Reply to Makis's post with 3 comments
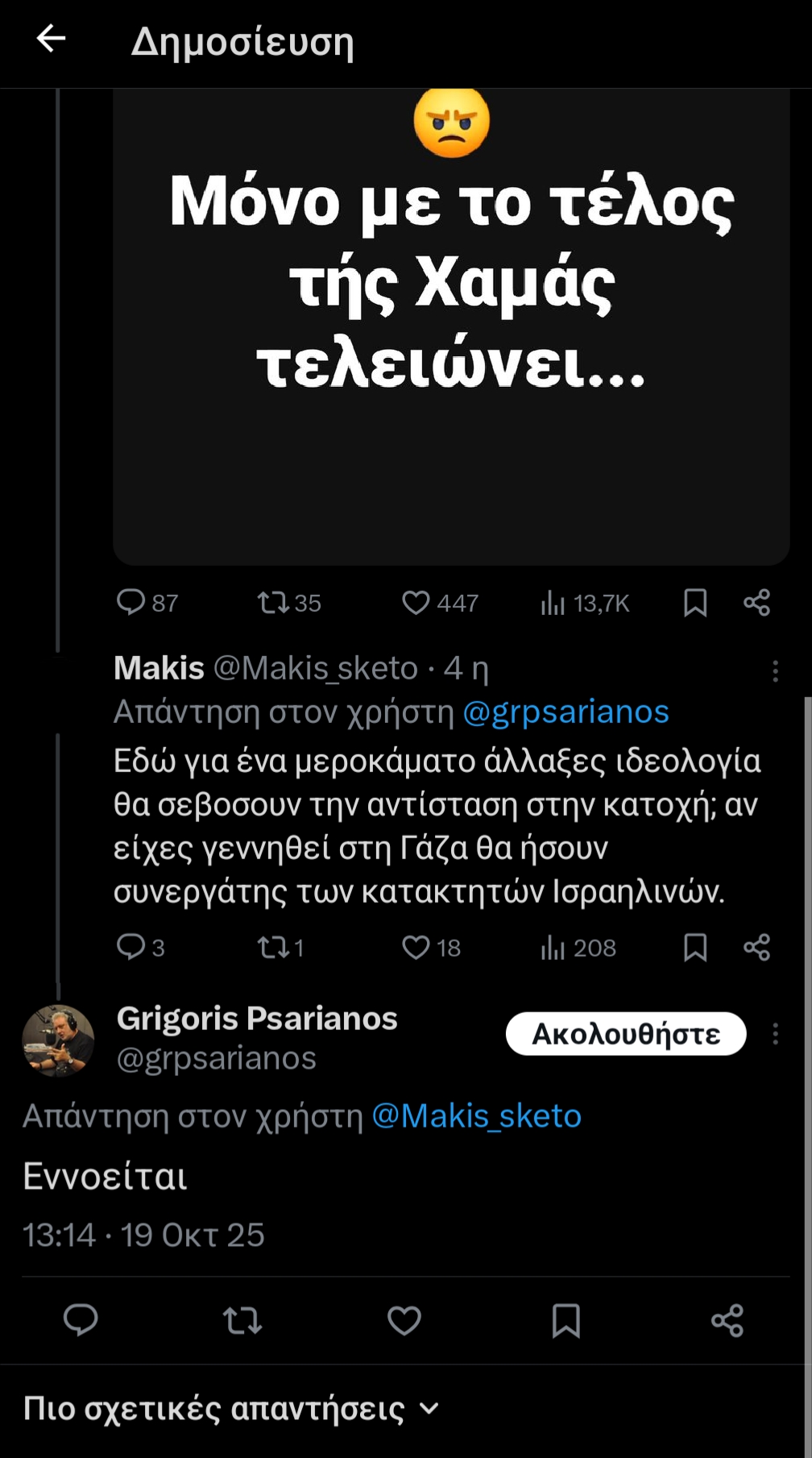The height and width of the screenshot is (1458, 812). 130,947
